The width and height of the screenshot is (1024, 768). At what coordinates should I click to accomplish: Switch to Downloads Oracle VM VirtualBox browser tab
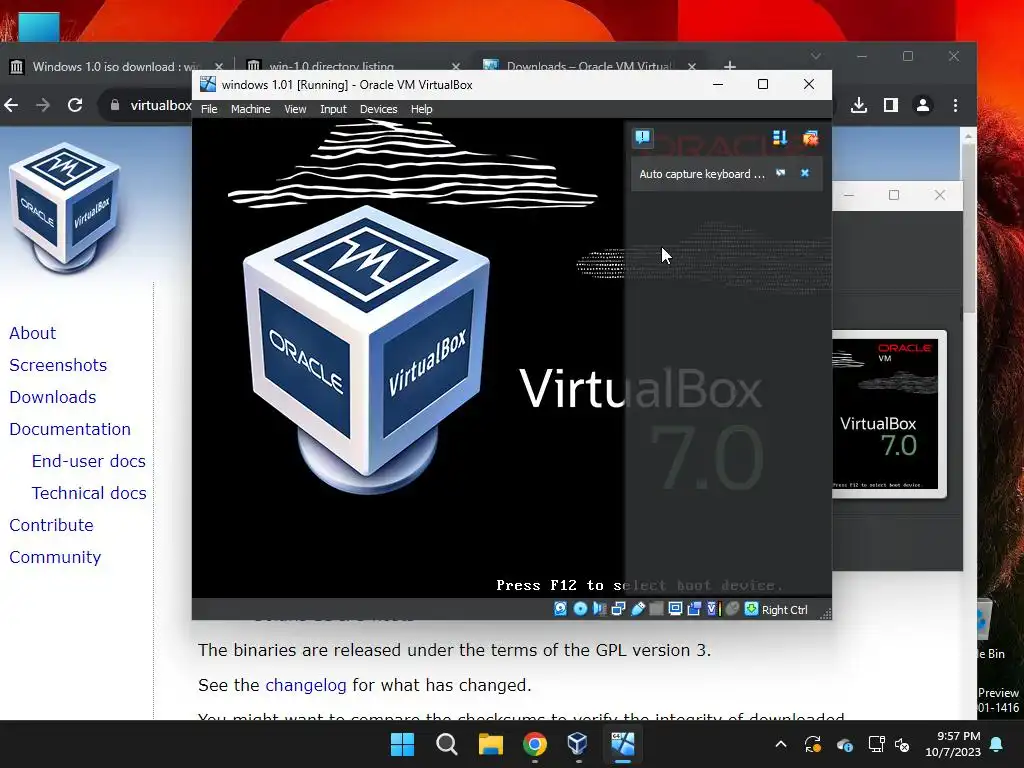point(588,66)
